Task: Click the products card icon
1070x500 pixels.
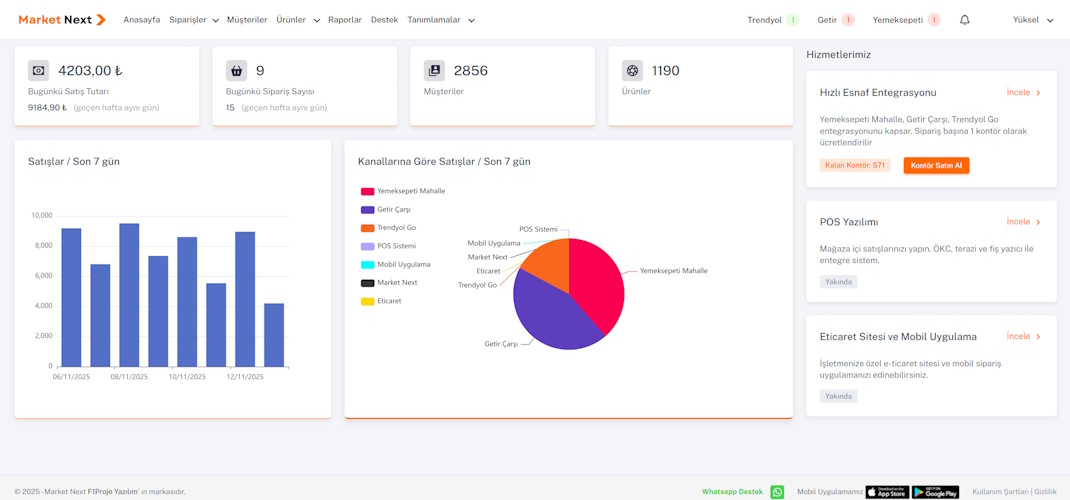Action: 632,71
